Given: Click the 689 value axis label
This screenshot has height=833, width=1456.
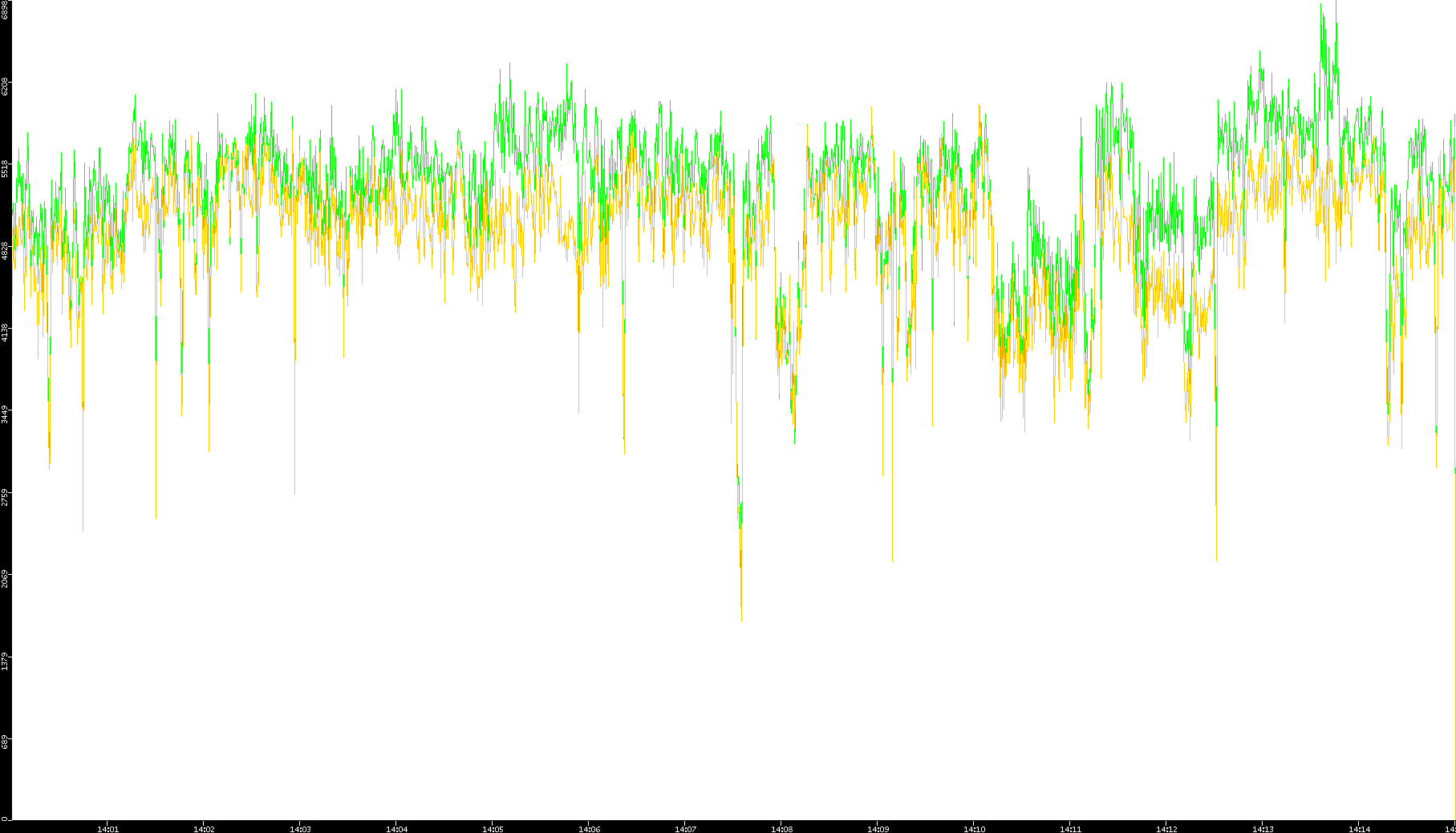Looking at the screenshot, I should click(5, 742).
